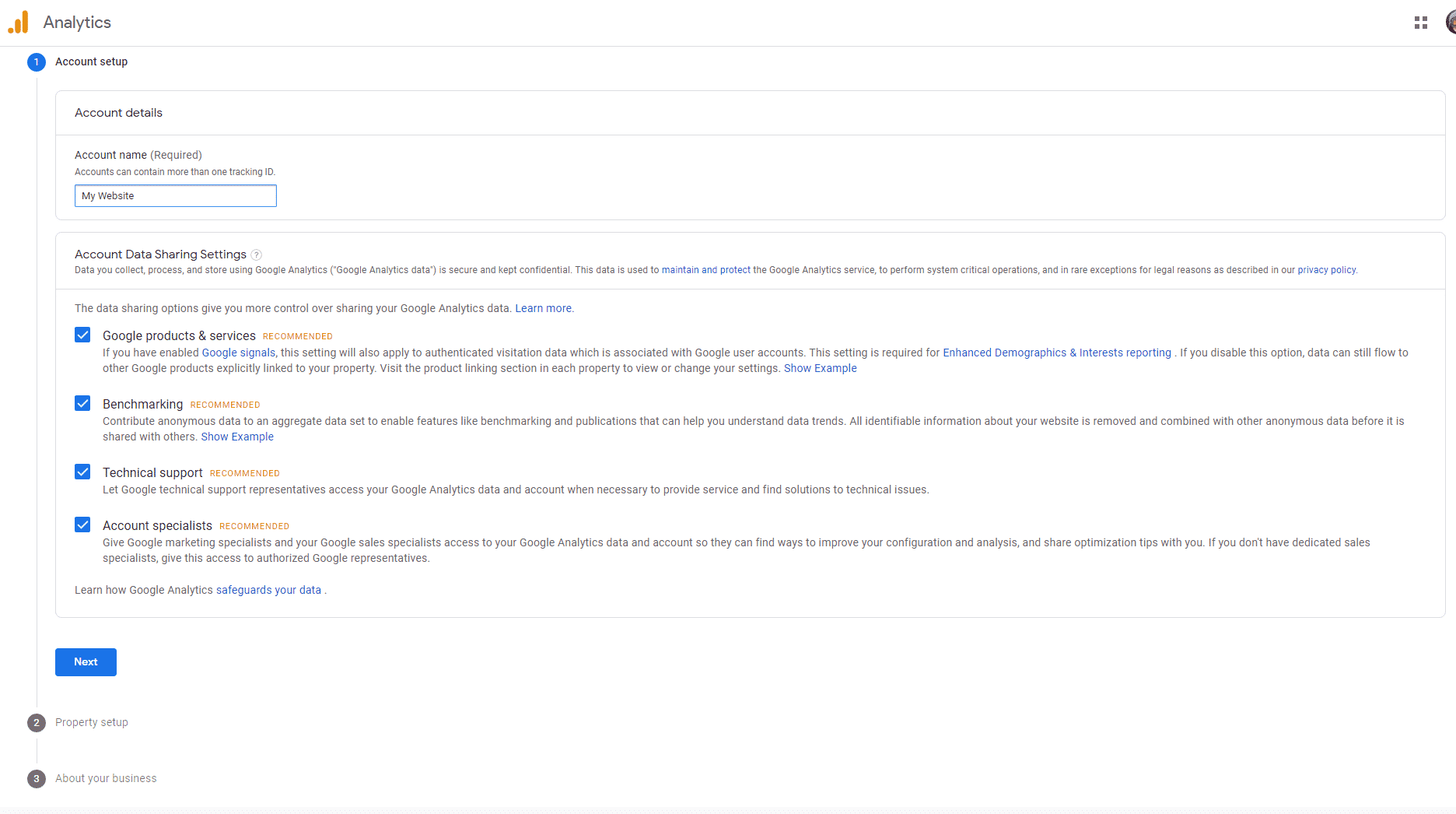Open the Google apps grid icon
The image size is (1456, 814).
pos(1421,23)
